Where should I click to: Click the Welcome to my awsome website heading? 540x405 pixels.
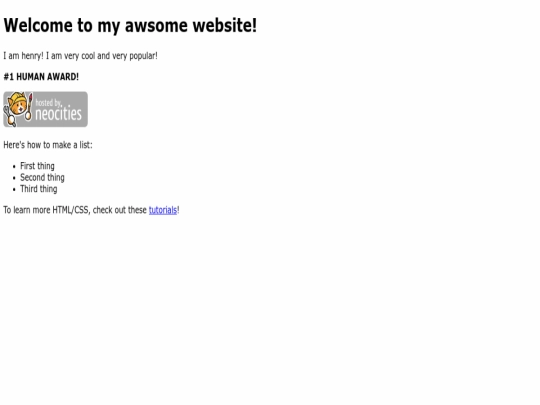(130, 25)
